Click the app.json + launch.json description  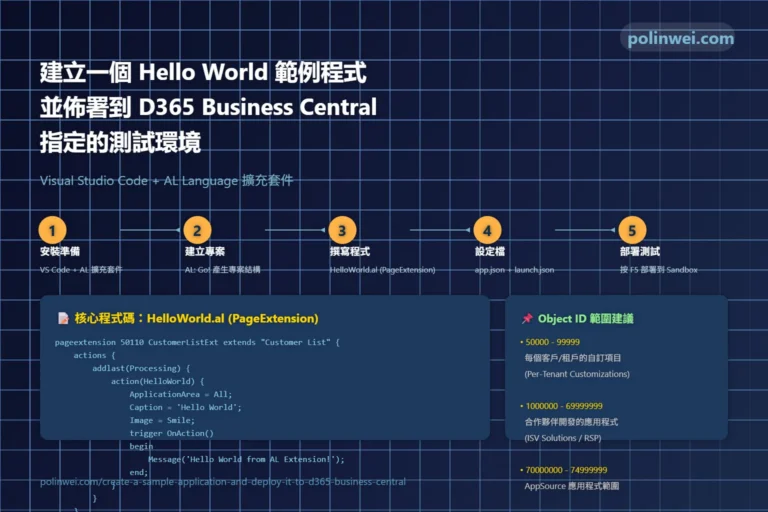point(514,269)
